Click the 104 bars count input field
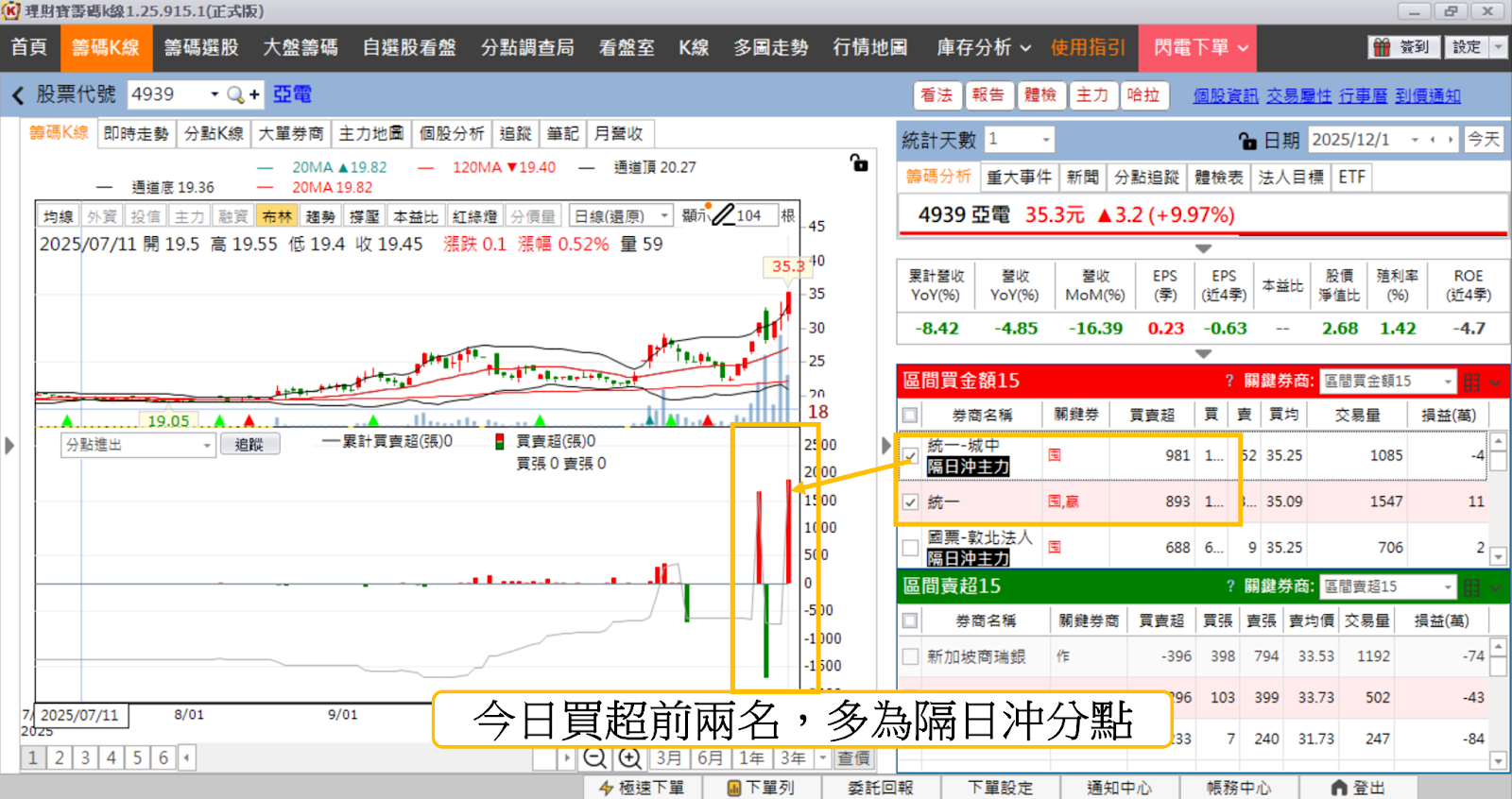The height and width of the screenshot is (799, 1512). click(756, 215)
